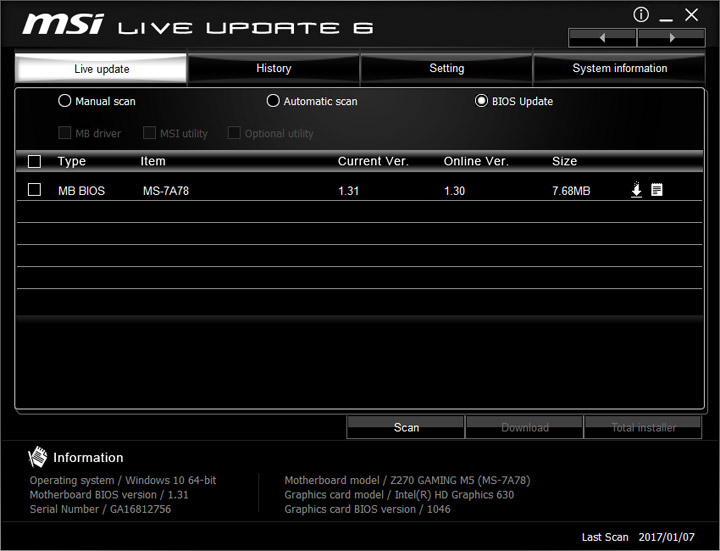Click the Last Scan 2017/01/07 status text

click(638, 537)
